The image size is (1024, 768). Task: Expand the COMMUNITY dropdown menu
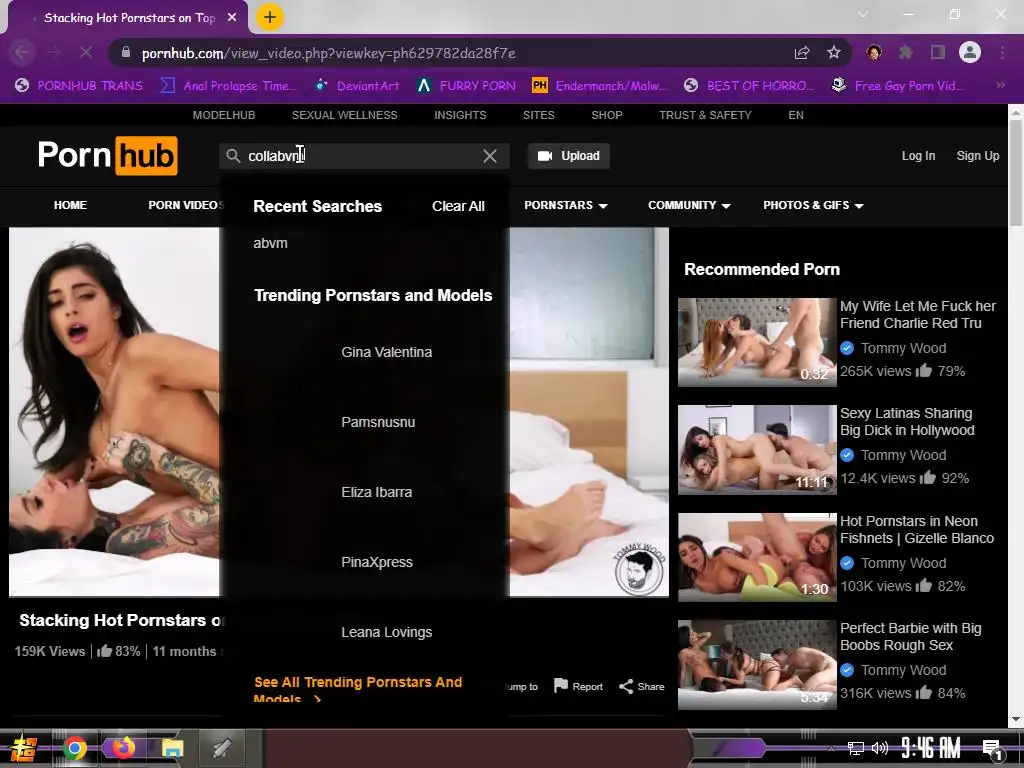tap(689, 205)
